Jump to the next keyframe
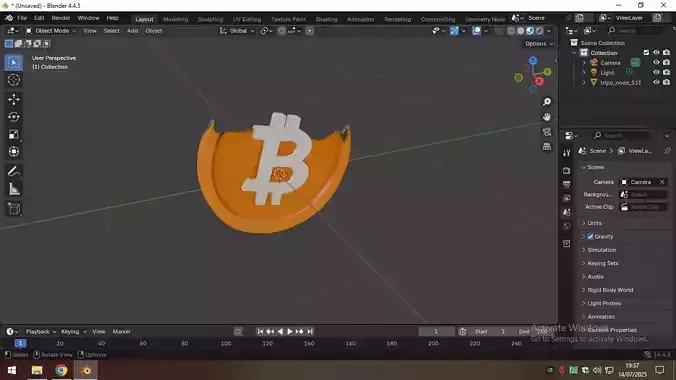676x380 pixels. (300, 332)
